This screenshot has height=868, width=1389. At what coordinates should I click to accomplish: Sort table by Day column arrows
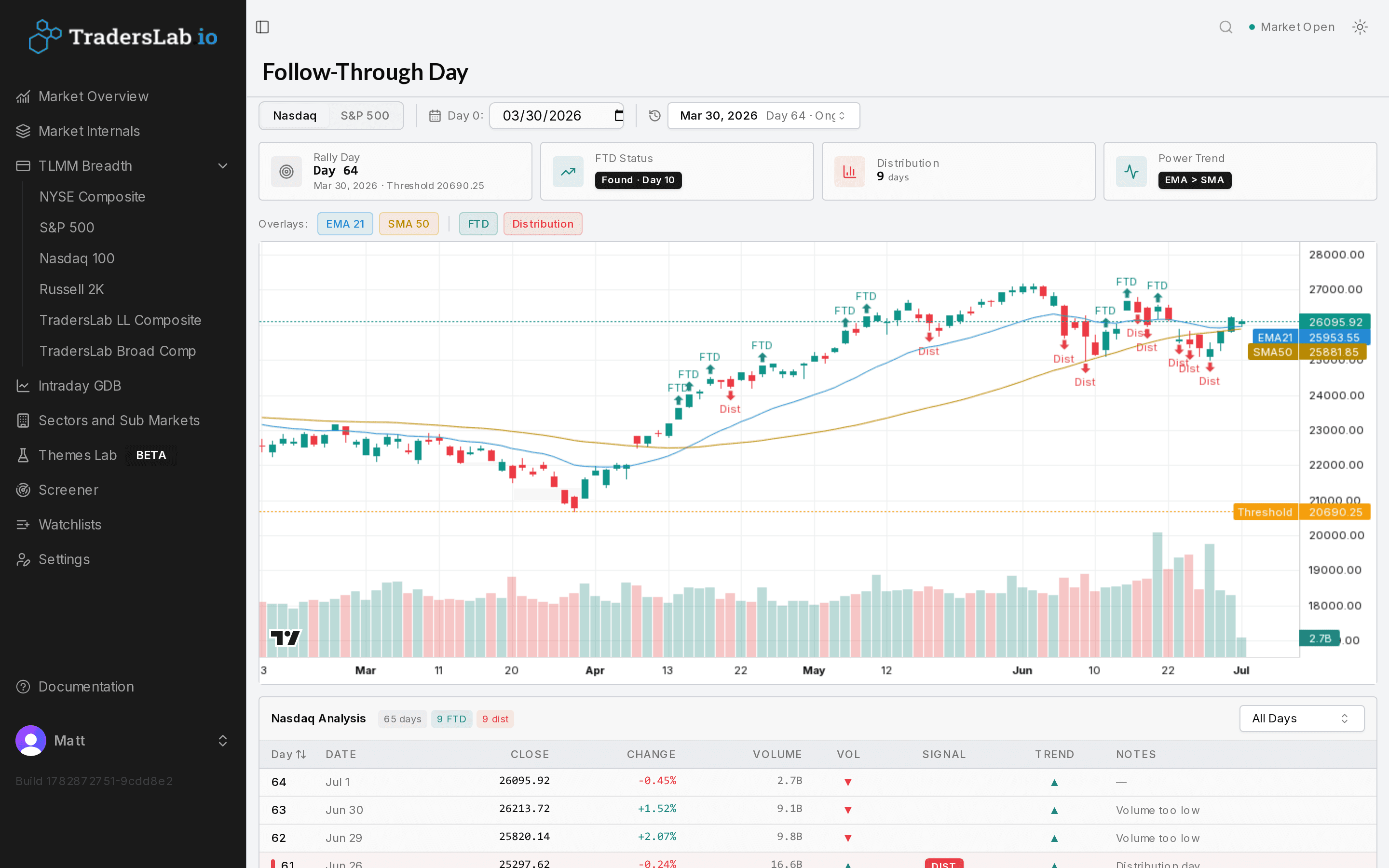pos(301,754)
